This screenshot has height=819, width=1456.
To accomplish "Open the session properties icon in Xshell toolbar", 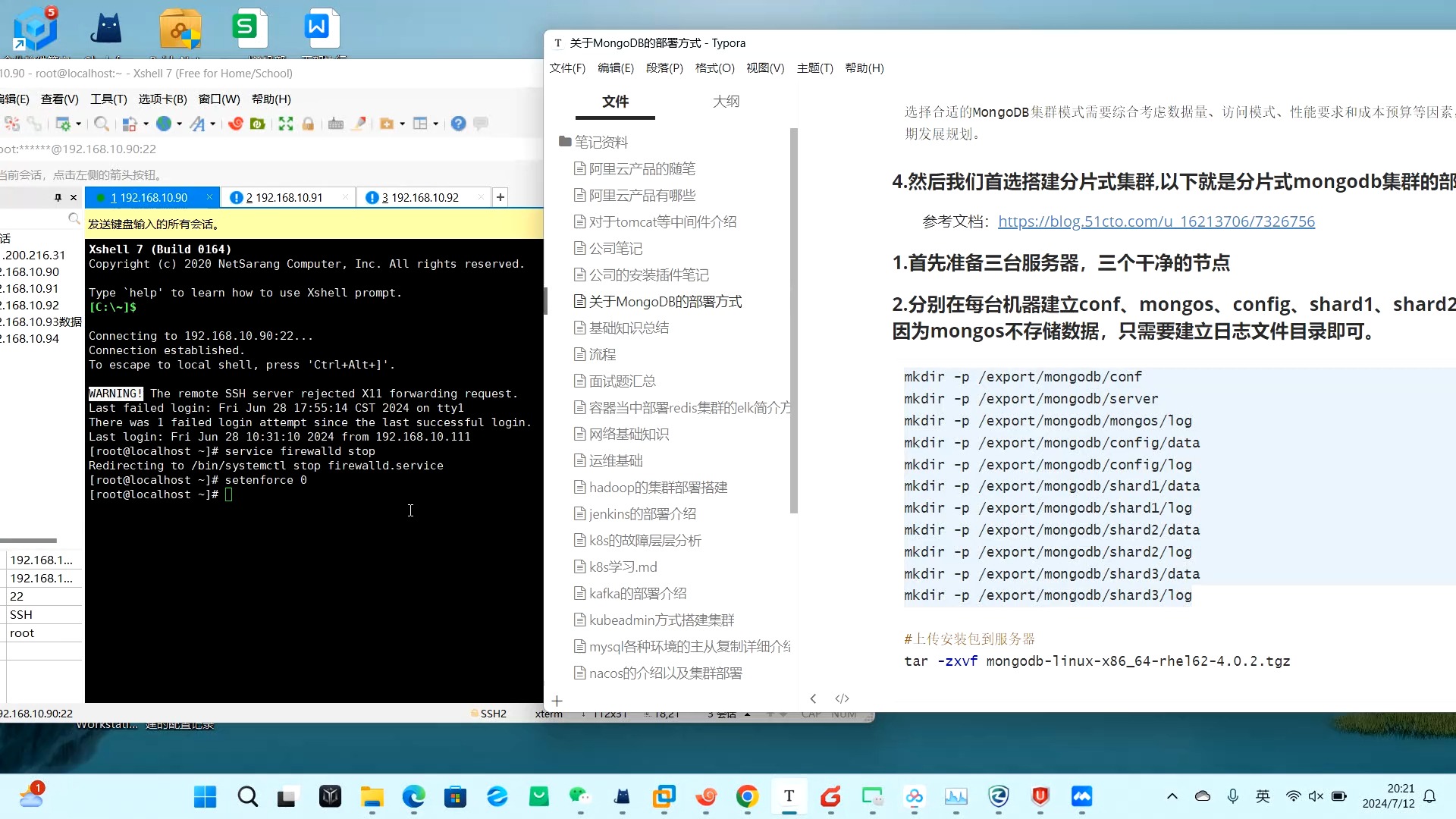I will pyautogui.click(x=64, y=123).
